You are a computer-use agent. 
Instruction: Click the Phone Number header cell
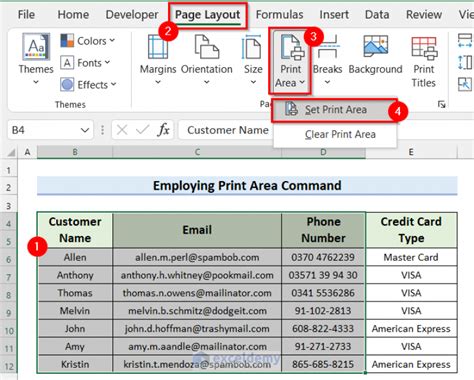pos(323,230)
